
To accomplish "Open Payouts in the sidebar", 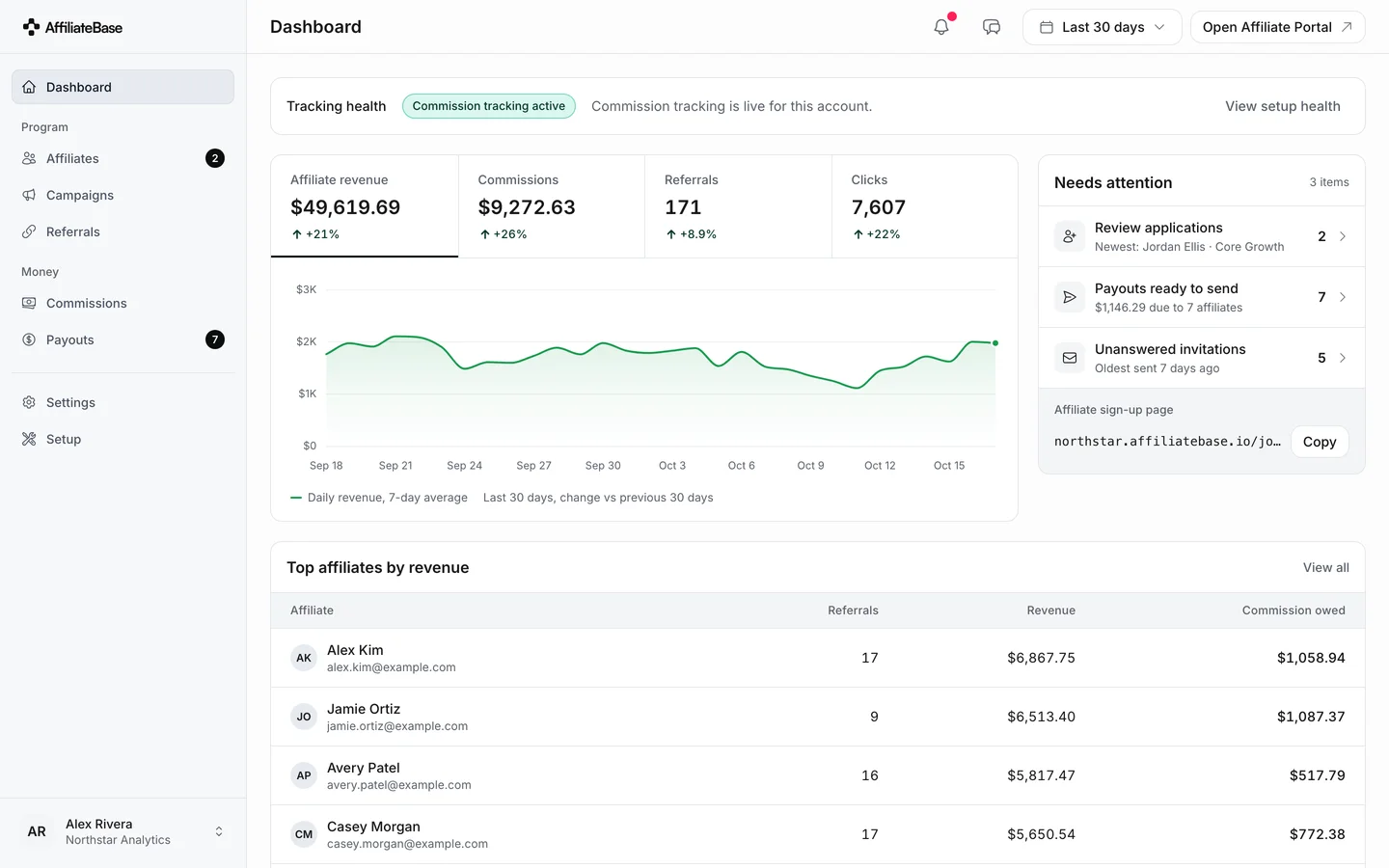I will [x=123, y=339].
